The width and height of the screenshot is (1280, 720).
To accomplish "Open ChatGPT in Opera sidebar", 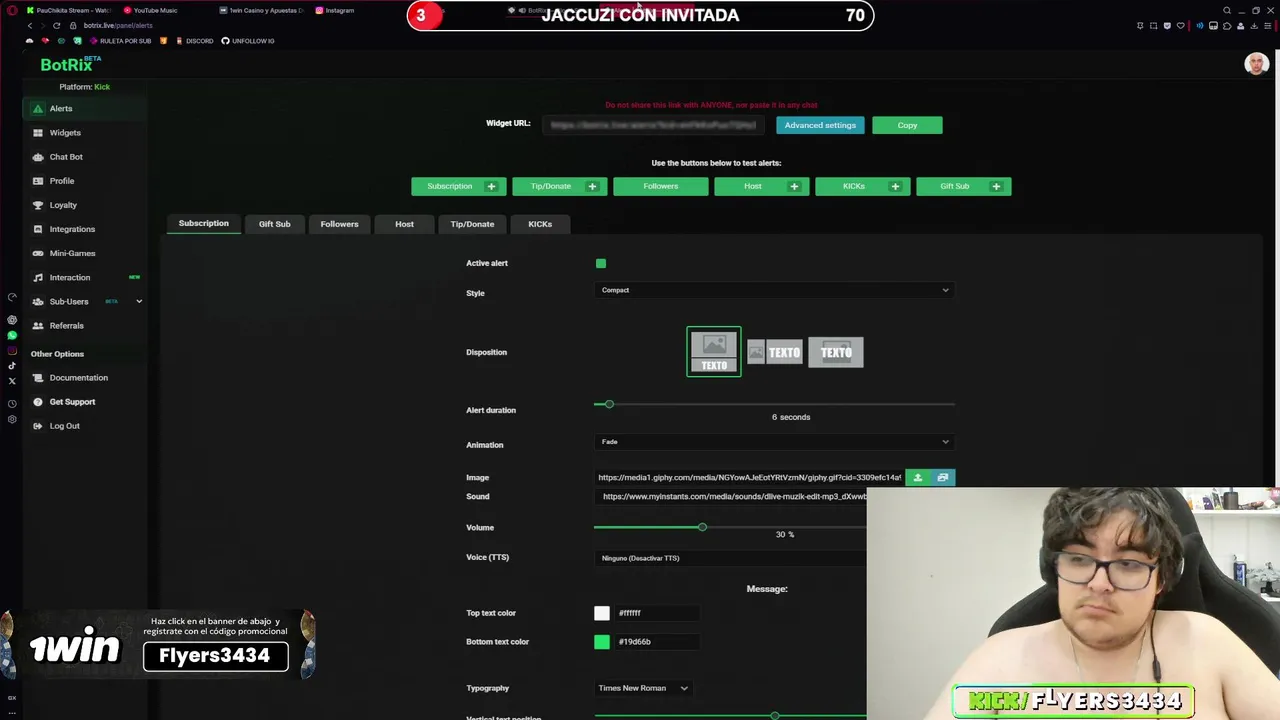I will [x=12, y=321].
